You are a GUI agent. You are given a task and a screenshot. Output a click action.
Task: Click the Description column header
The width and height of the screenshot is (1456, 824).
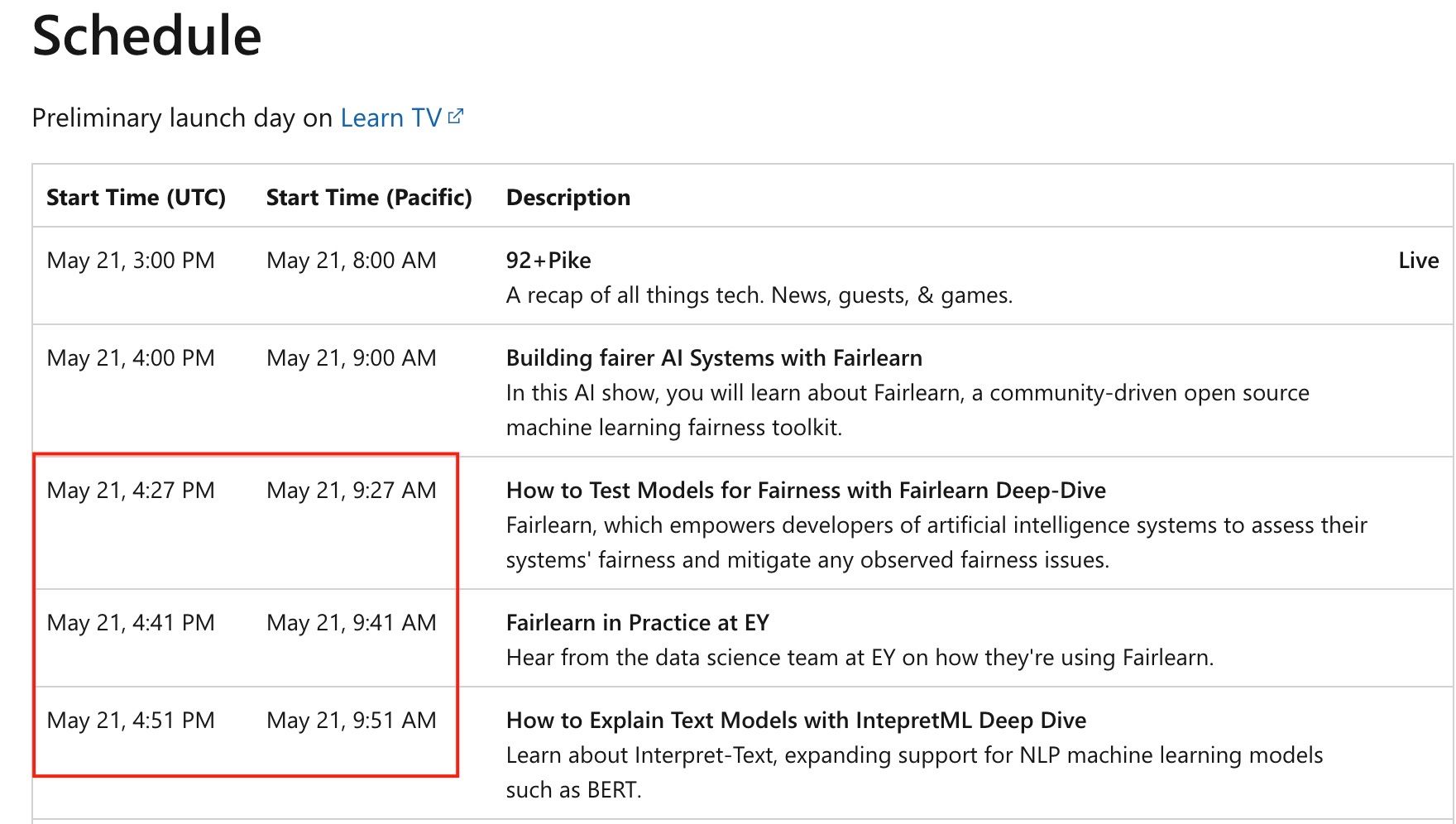(568, 198)
